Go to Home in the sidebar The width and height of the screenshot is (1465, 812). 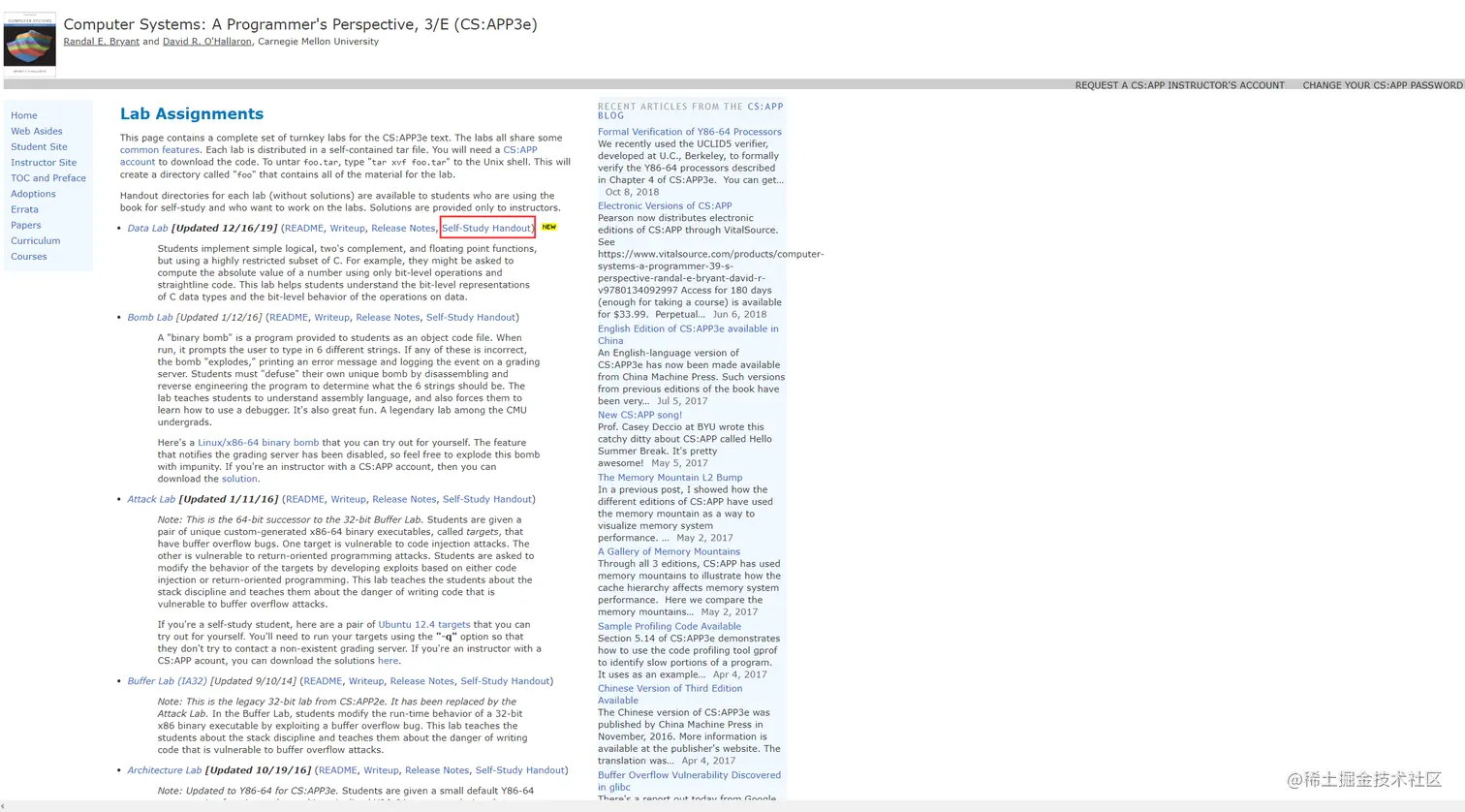pos(24,115)
